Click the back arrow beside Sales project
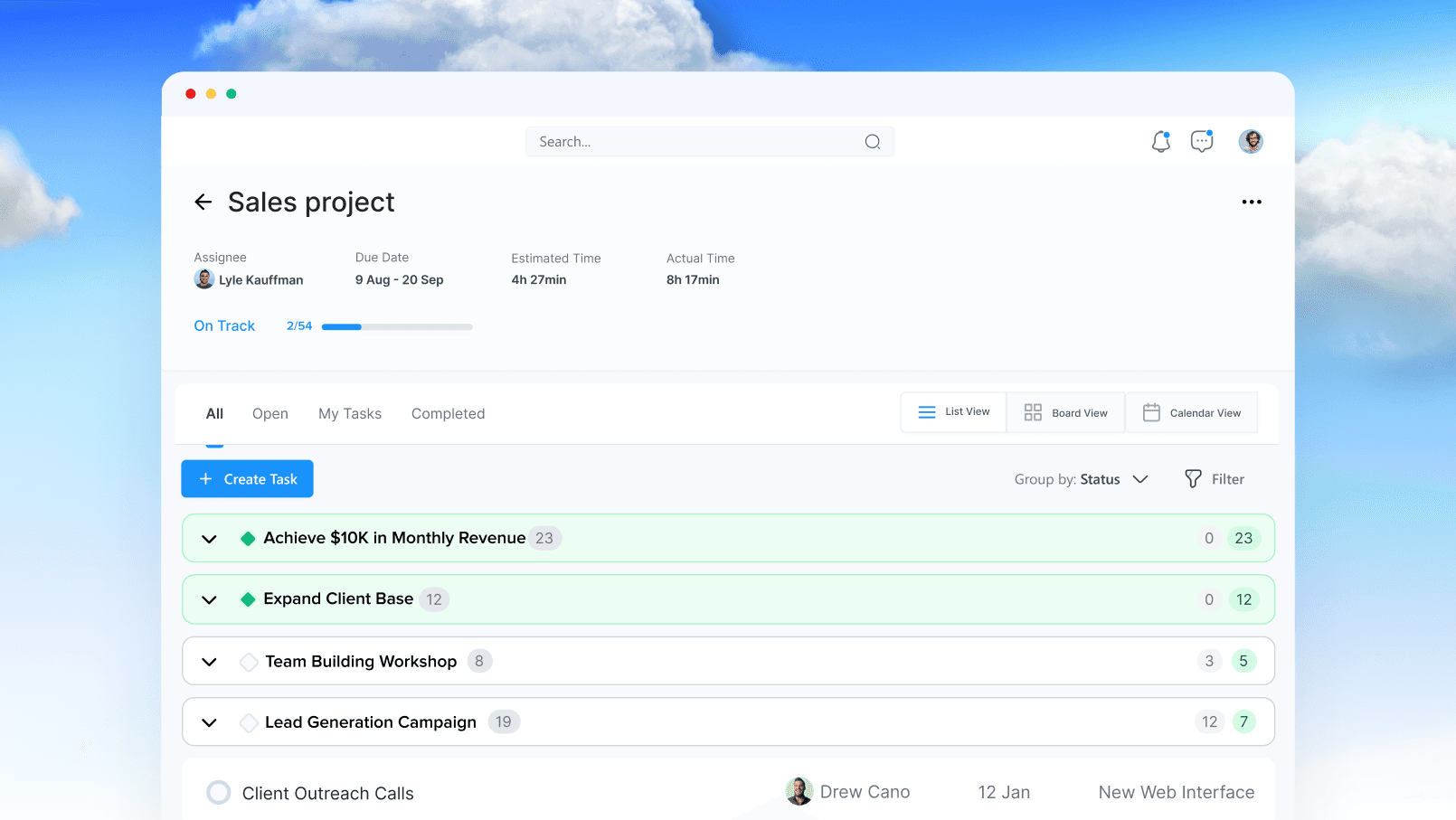Viewport: 1456px width, 820px height. pyautogui.click(x=203, y=202)
